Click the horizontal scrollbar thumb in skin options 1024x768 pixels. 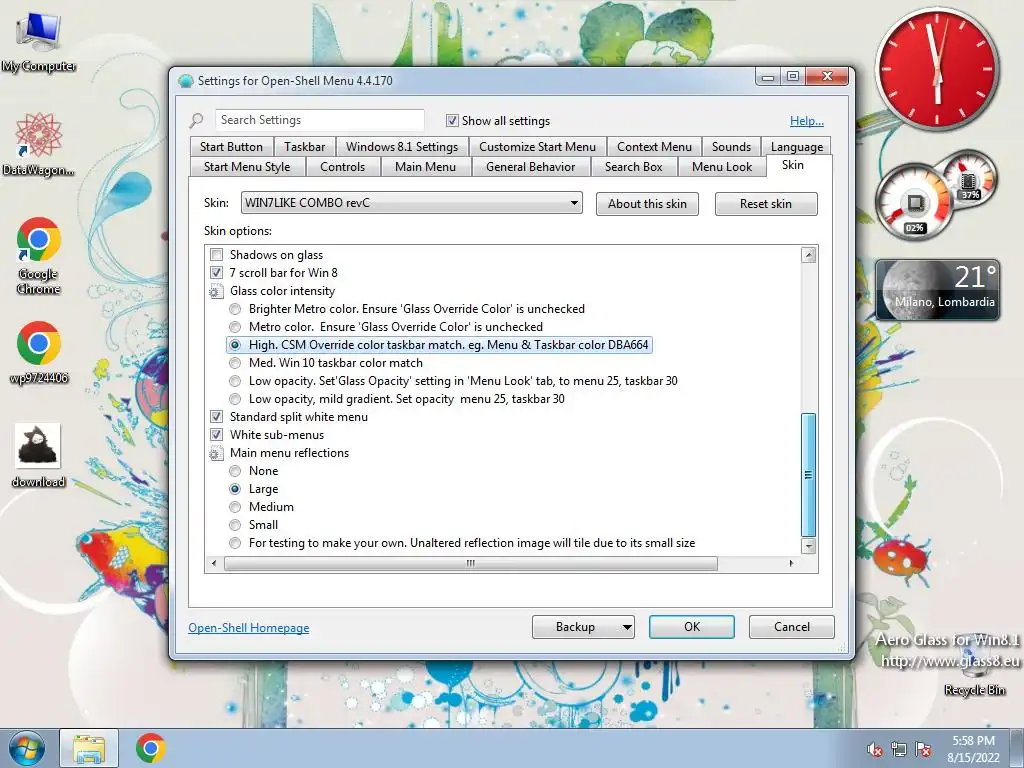[x=470, y=564]
